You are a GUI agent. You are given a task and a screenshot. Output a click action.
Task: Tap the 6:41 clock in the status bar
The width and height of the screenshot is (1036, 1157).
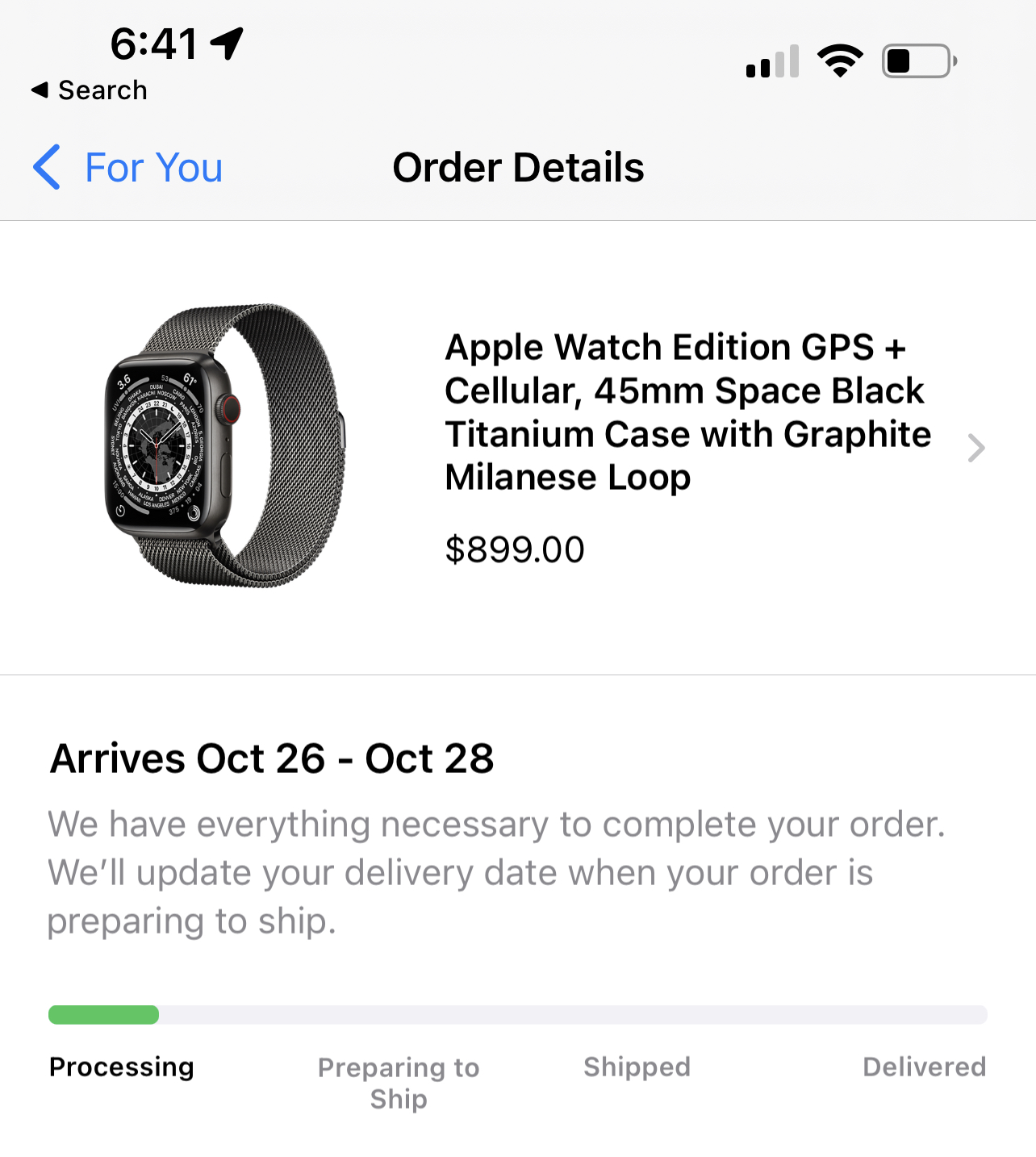153,44
